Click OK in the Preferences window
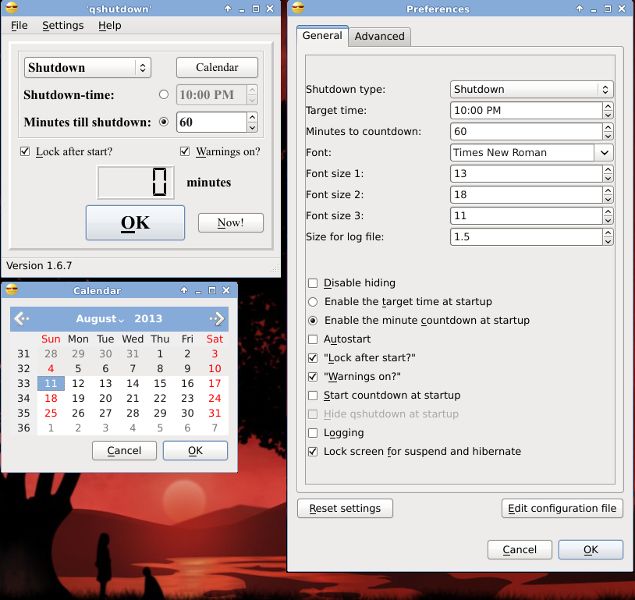The width and height of the screenshot is (635, 600). coord(590,549)
